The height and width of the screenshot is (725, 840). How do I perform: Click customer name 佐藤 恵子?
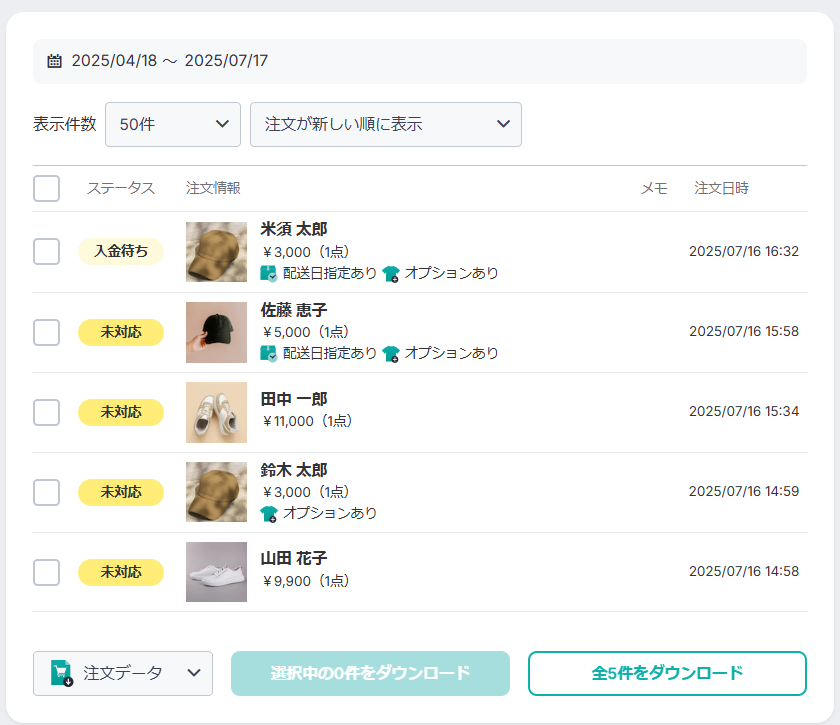point(294,310)
